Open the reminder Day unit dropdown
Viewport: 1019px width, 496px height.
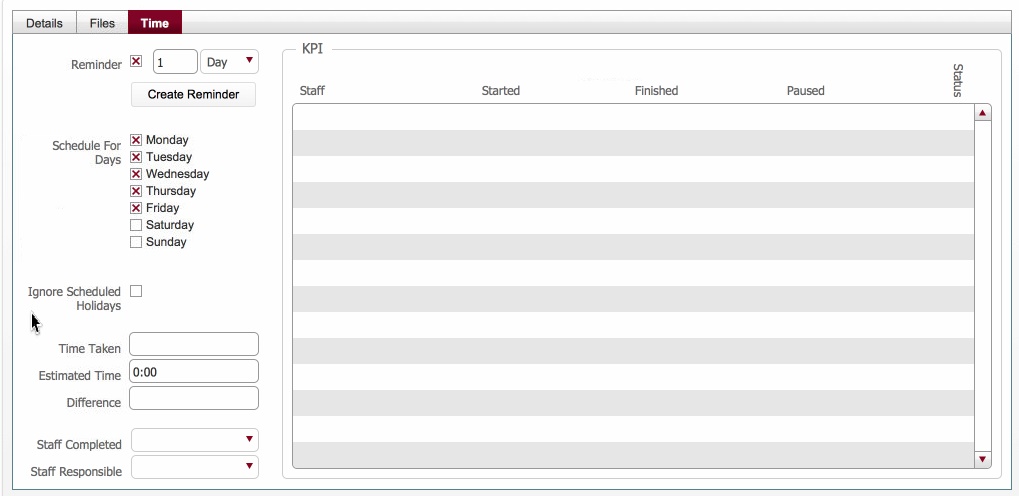230,62
